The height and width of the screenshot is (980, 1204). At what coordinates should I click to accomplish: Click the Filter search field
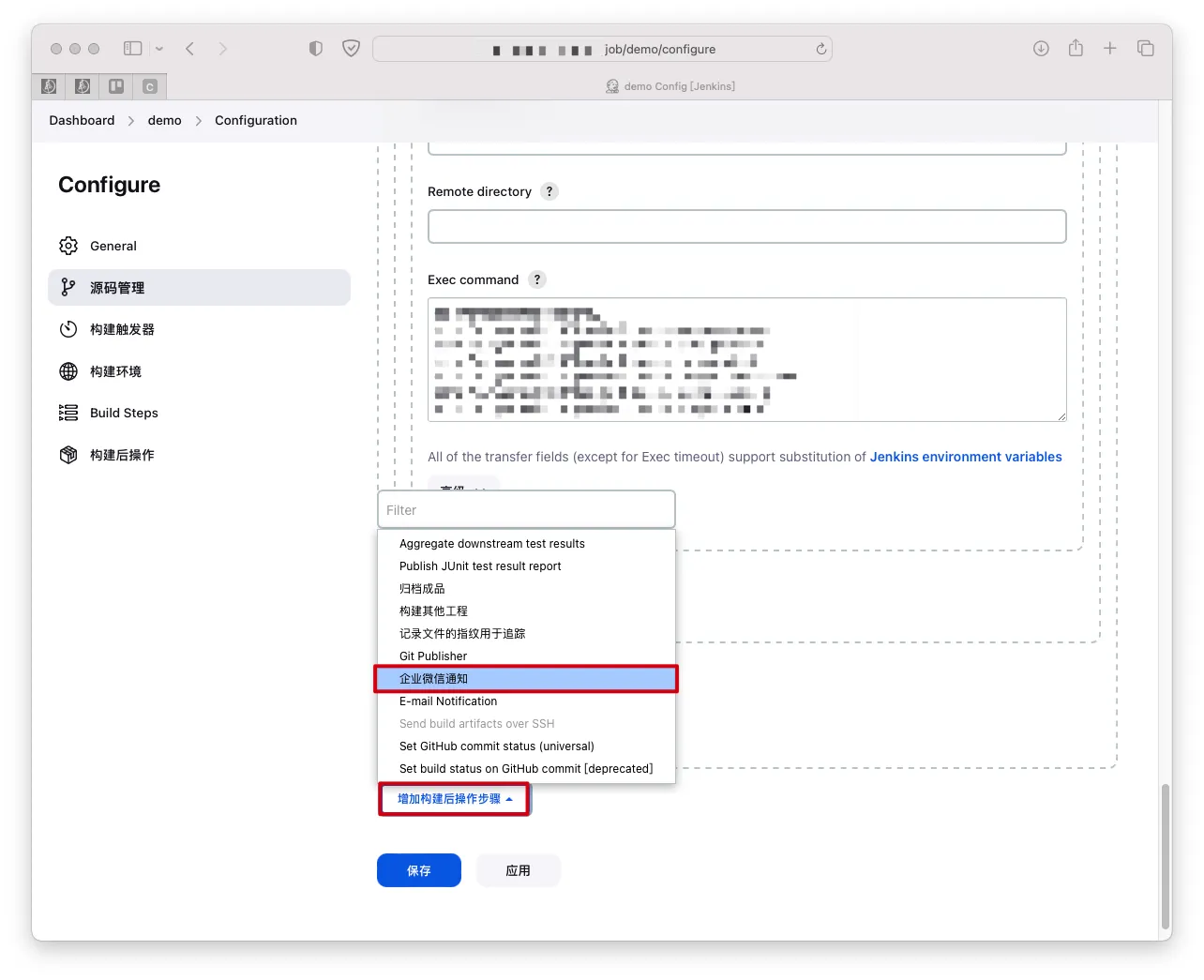pos(526,510)
